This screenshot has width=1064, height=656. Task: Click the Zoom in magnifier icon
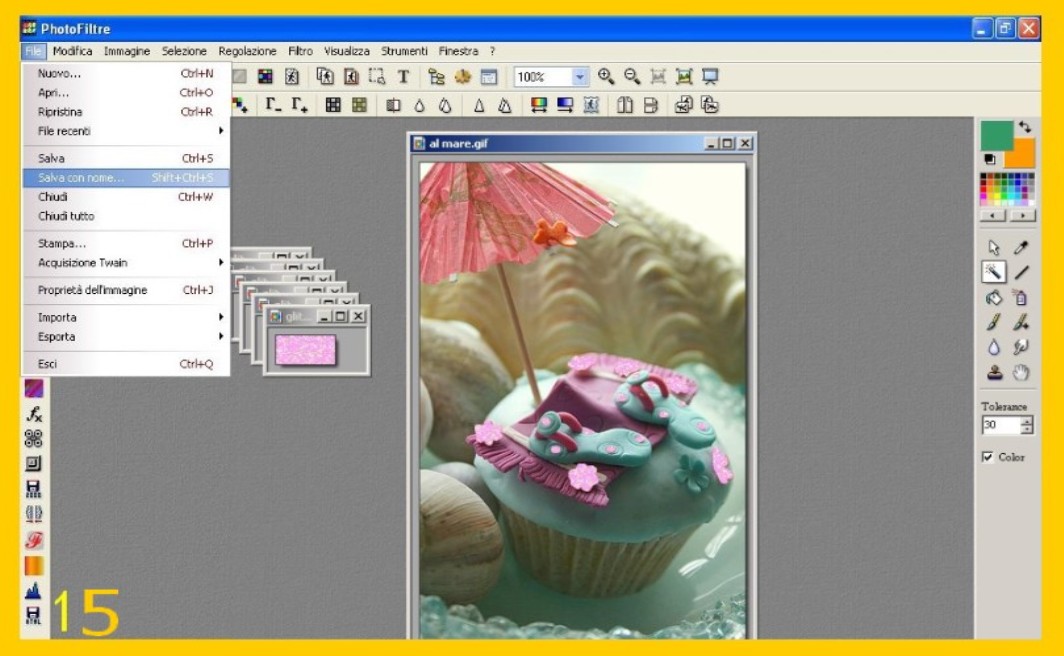point(606,77)
